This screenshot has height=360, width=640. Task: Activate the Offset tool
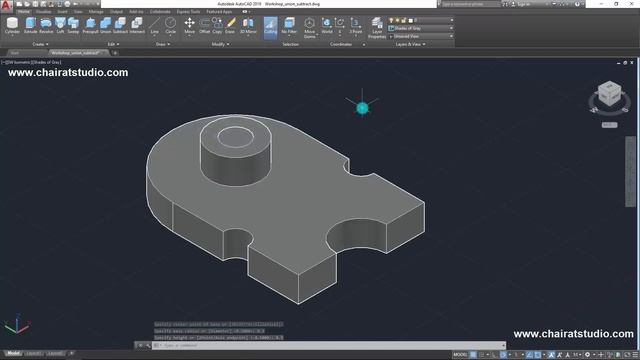[x=204, y=26]
